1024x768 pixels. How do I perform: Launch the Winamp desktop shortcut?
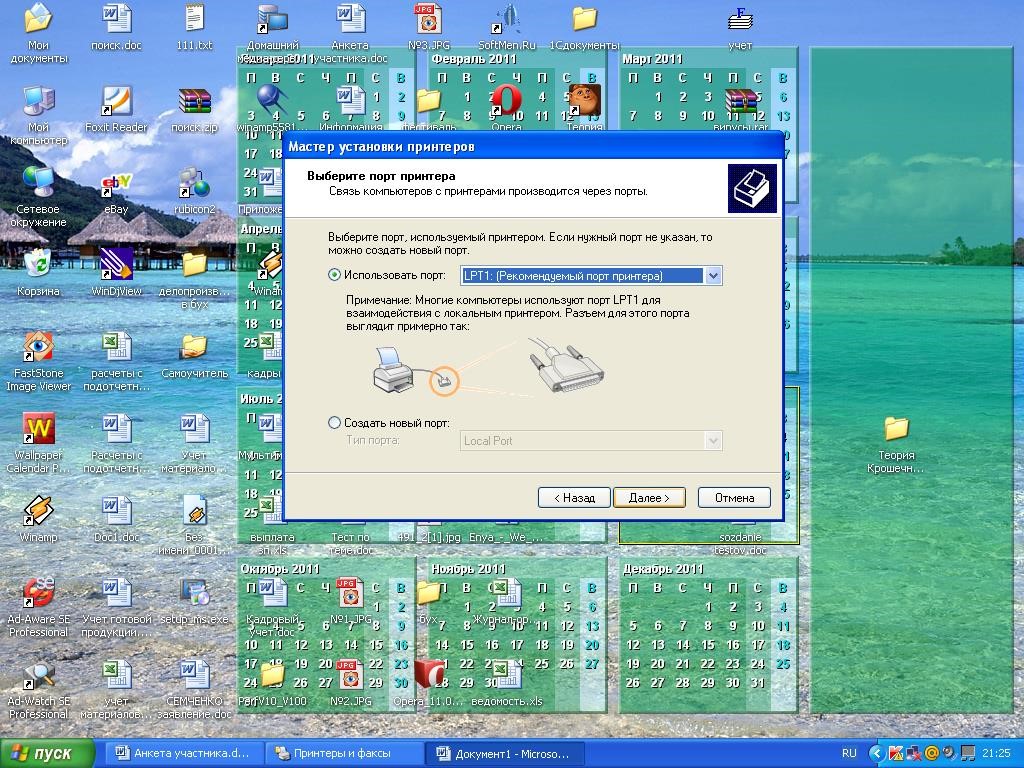pos(38,511)
